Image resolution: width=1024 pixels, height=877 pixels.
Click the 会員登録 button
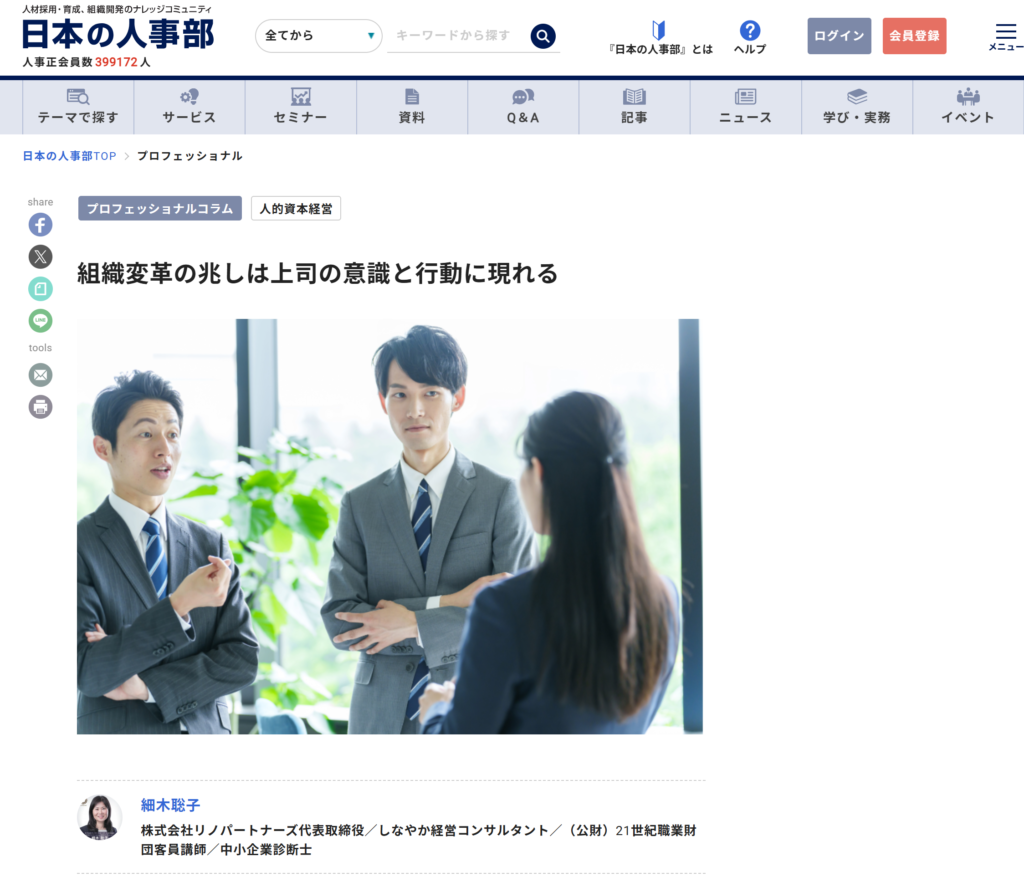pyautogui.click(x=914, y=36)
